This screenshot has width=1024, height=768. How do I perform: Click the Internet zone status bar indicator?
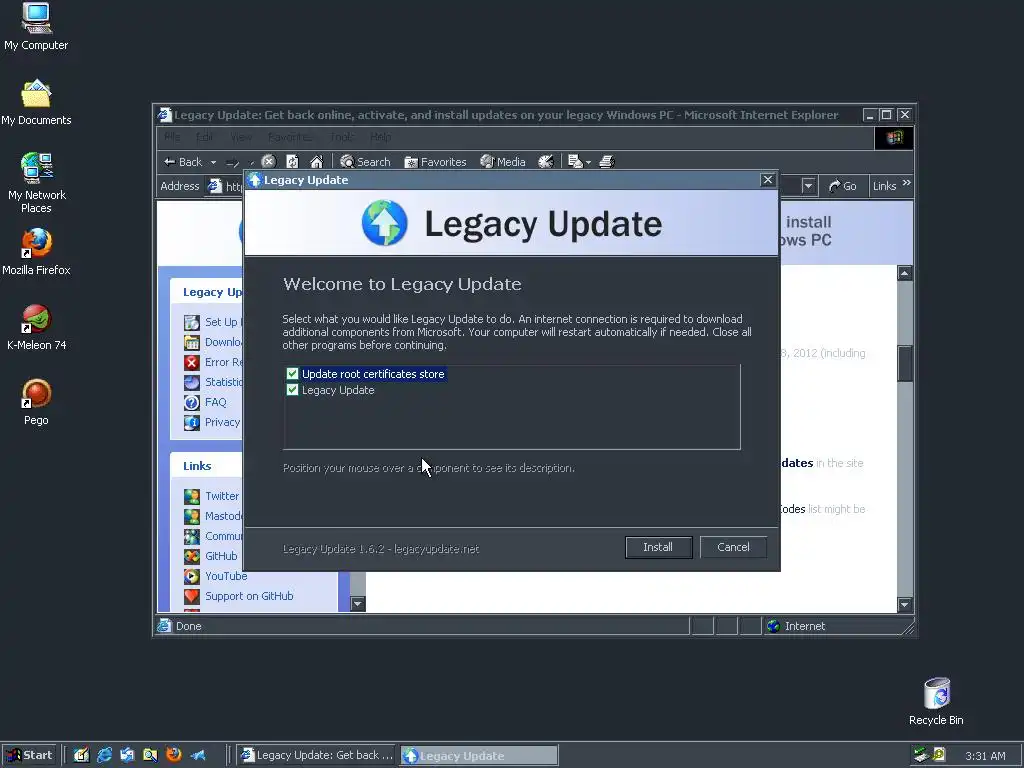coord(797,626)
